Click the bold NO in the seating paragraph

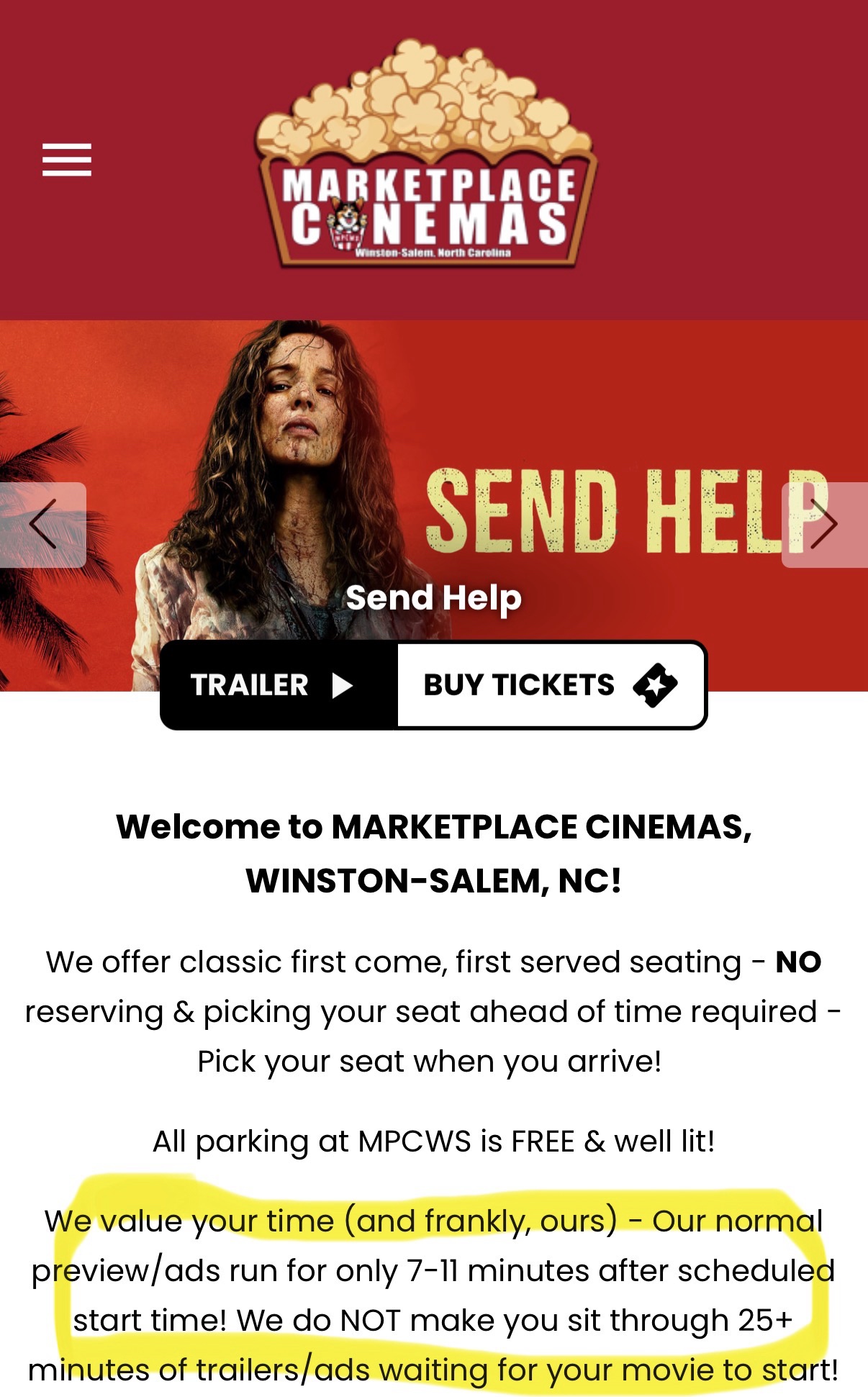pyautogui.click(x=798, y=962)
